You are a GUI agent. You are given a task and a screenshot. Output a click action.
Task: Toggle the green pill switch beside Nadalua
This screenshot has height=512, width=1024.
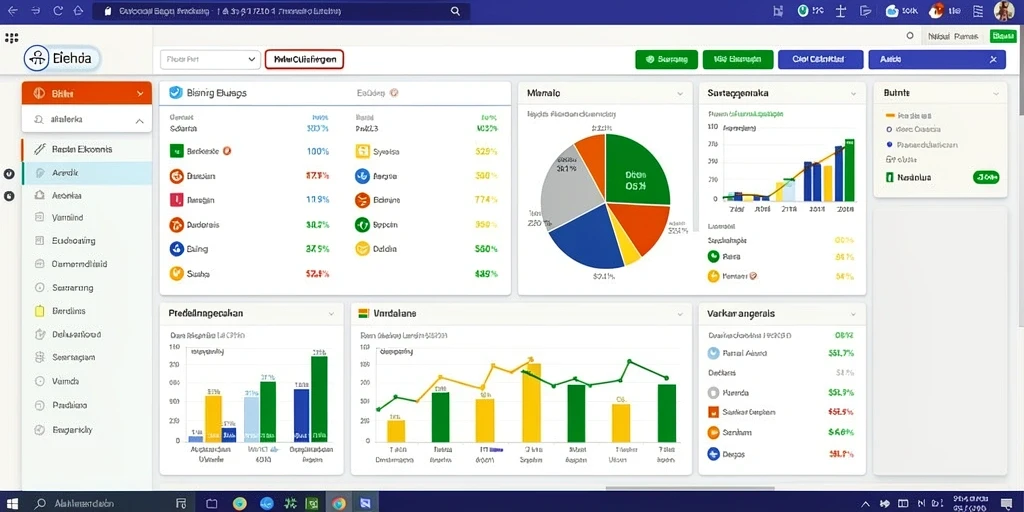pos(985,176)
